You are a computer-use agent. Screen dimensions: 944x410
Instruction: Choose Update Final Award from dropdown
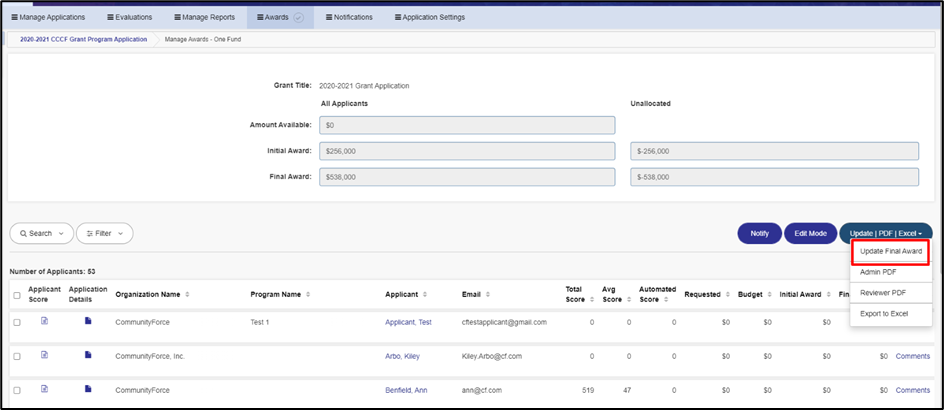pyautogui.click(x=891, y=252)
